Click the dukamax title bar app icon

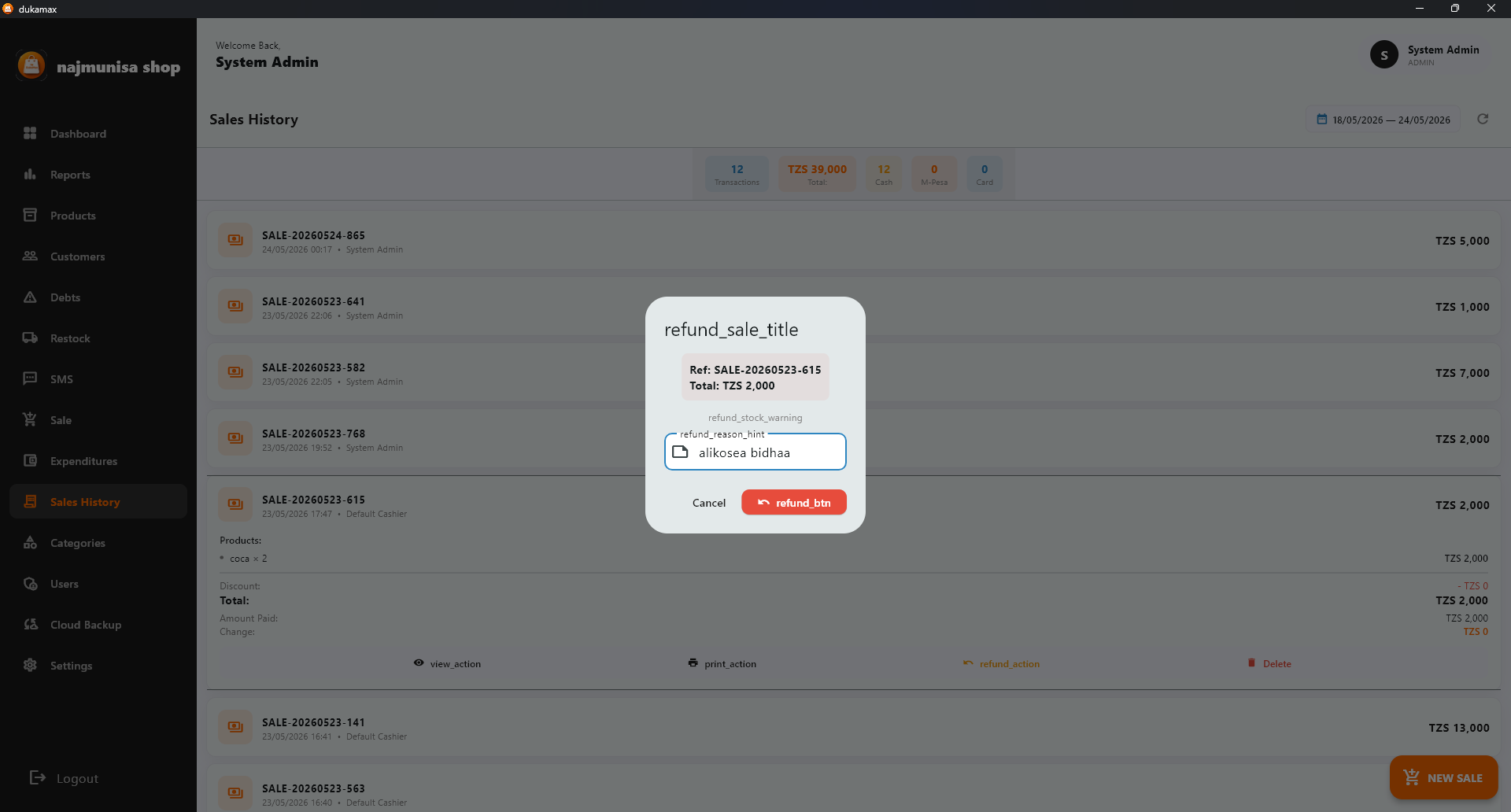(8, 9)
